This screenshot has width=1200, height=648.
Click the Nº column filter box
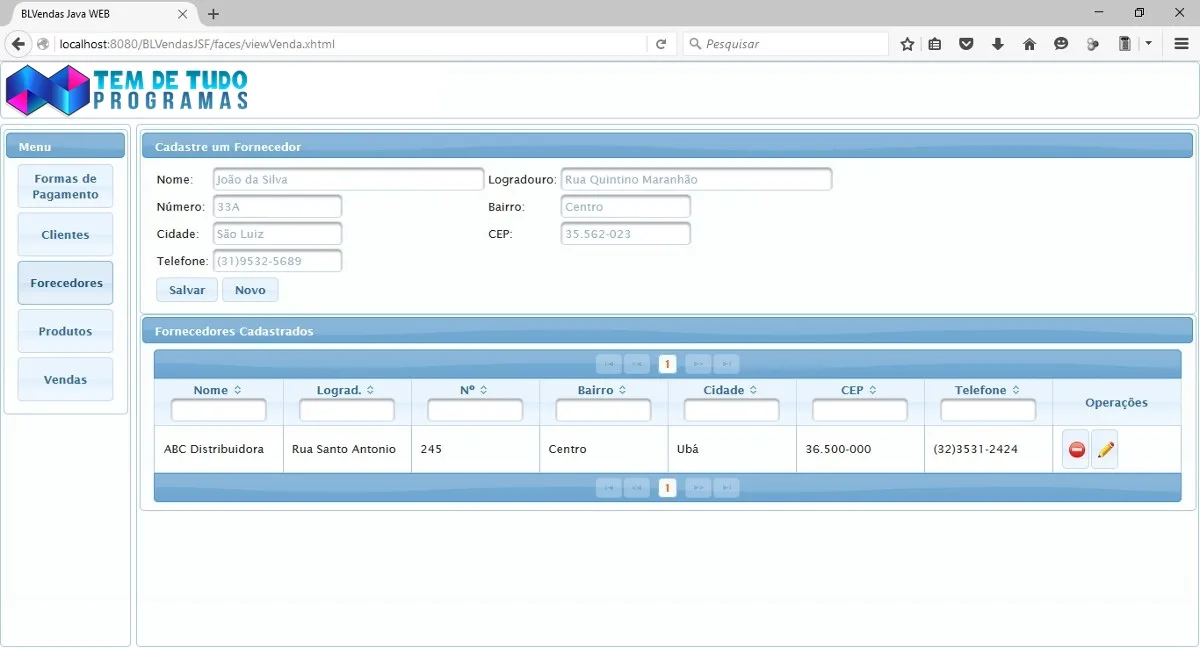click(475, 411)
